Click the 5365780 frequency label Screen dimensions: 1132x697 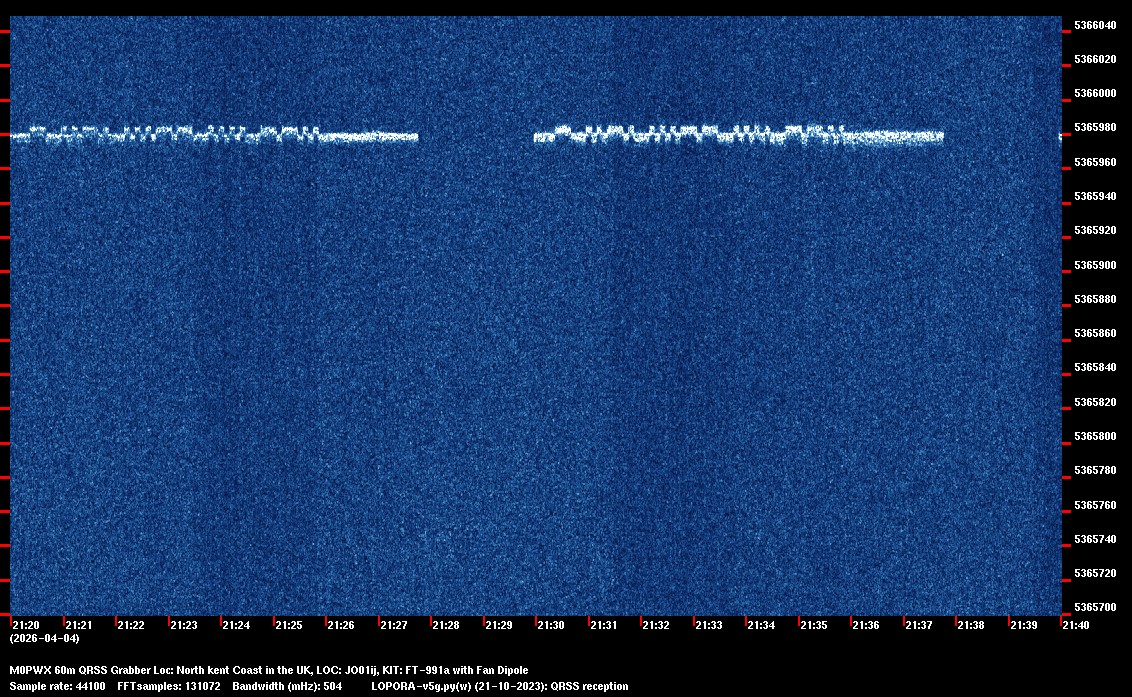pos(1094,470)
